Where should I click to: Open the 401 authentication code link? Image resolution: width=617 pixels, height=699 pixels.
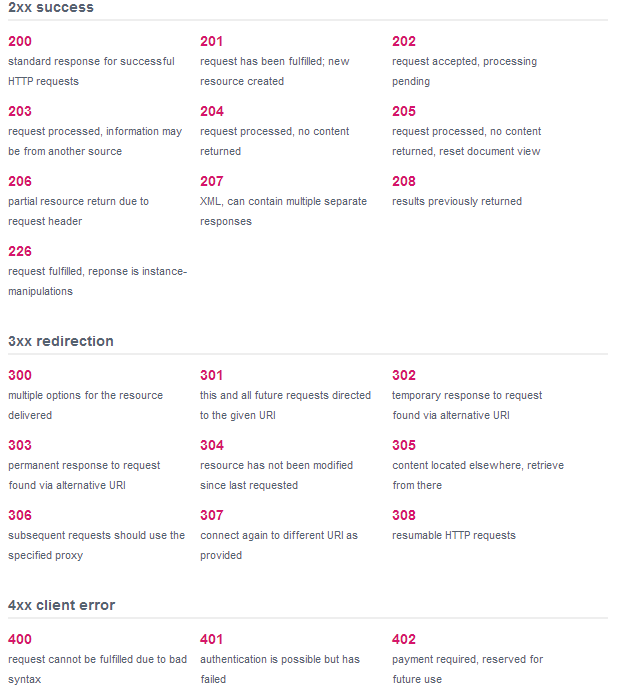pos(212,639)
